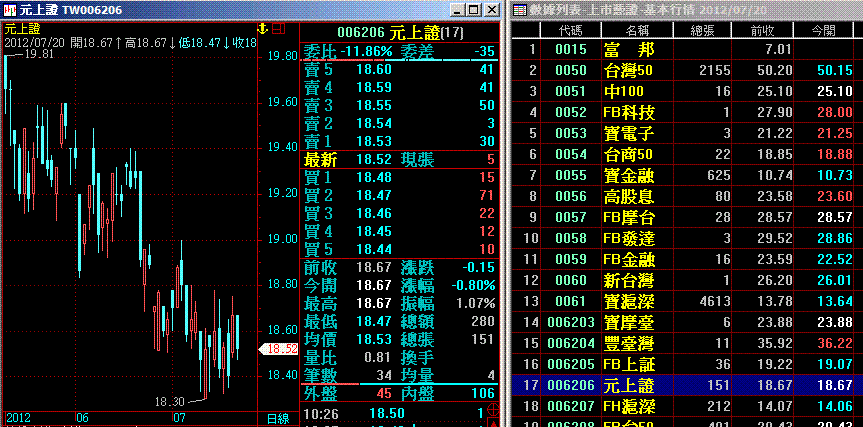Select row 0053 寶電子 in the list

[687, 133]
